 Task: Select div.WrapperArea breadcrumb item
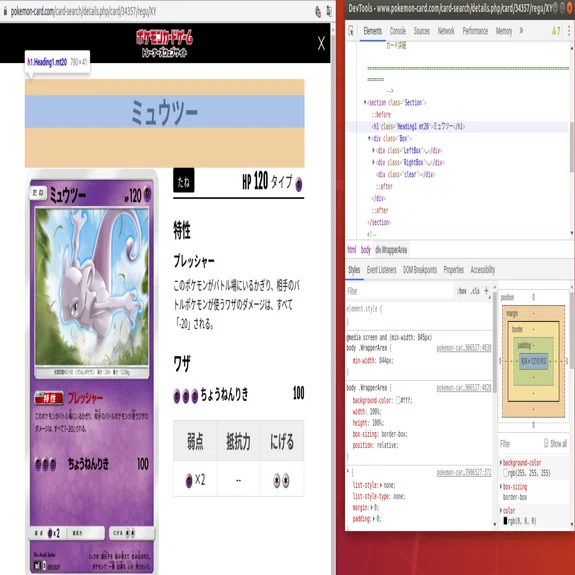pos(391,250)
